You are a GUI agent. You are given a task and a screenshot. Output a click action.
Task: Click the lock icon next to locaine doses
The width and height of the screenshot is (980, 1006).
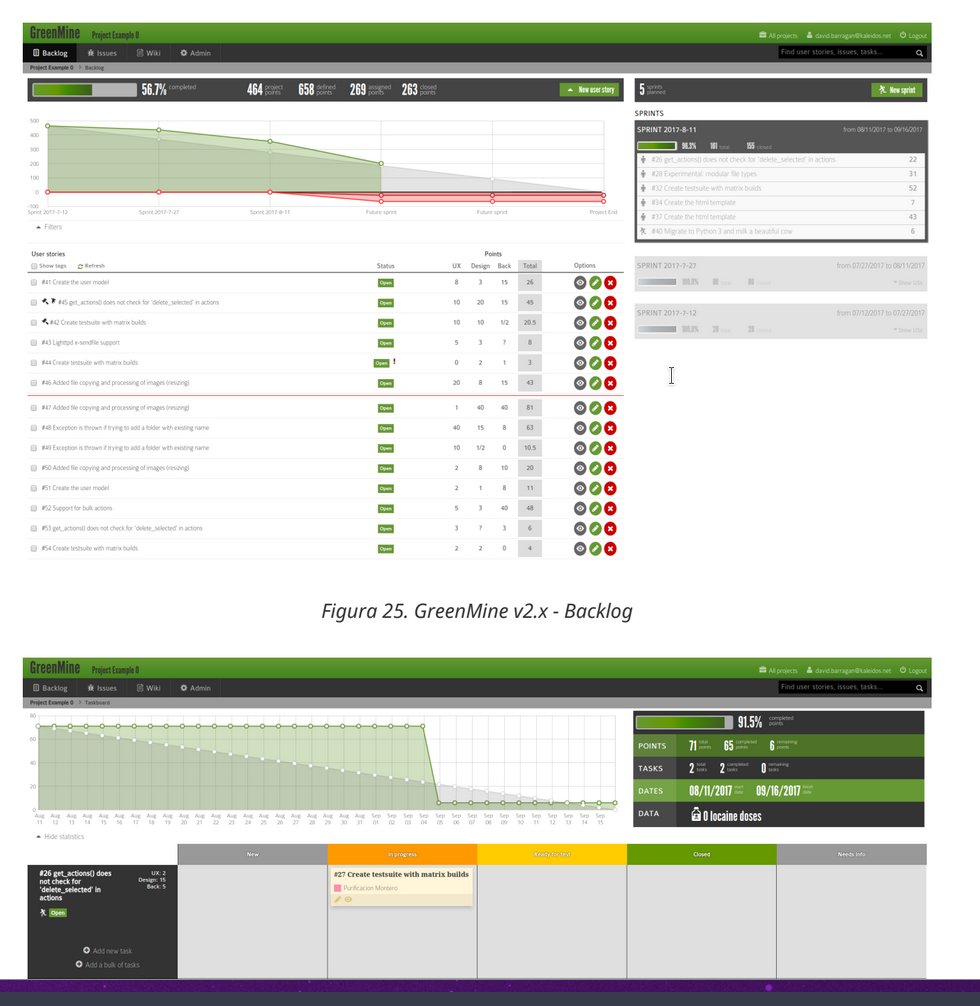pyautogui.click(x=696, y=815)
